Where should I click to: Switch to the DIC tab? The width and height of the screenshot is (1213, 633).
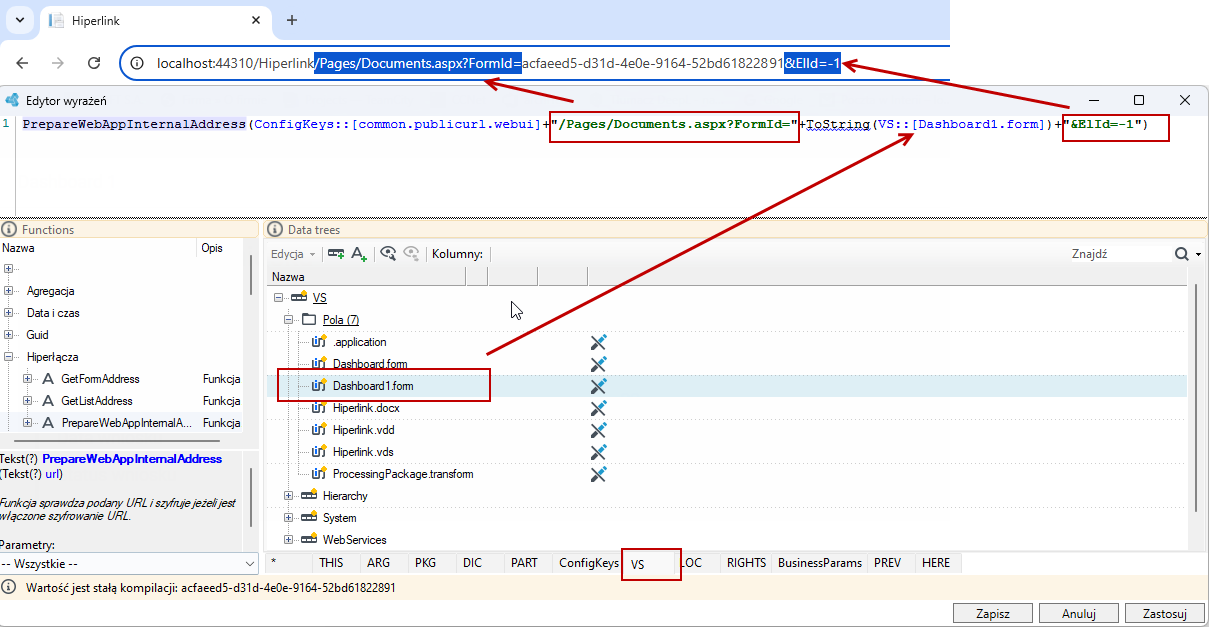tap(473, 563)
